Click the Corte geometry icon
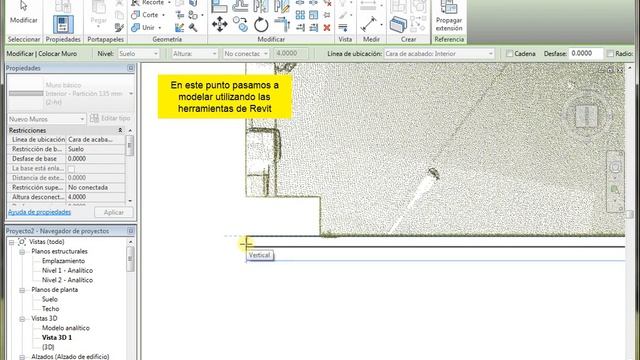Screen dimensions: 640x360 (136, 15)
